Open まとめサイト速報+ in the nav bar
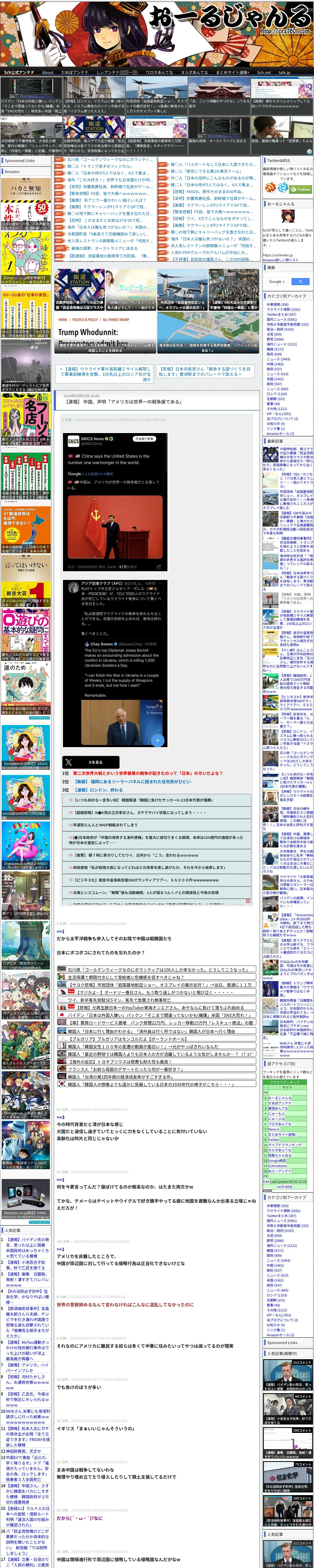This screenshot has width=314, height=1568. [x=232, y=72]
